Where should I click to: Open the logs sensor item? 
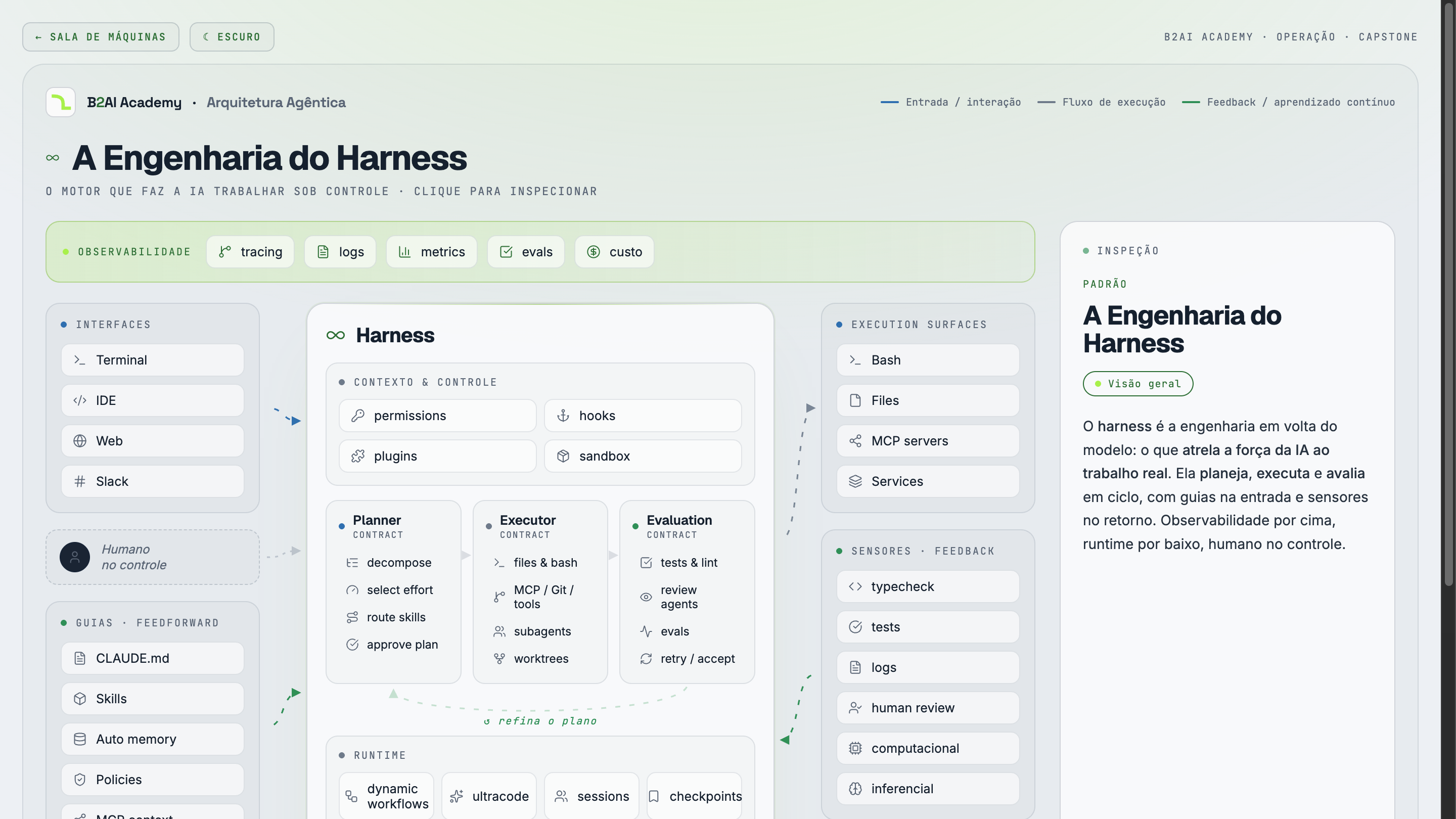point(928,667)
